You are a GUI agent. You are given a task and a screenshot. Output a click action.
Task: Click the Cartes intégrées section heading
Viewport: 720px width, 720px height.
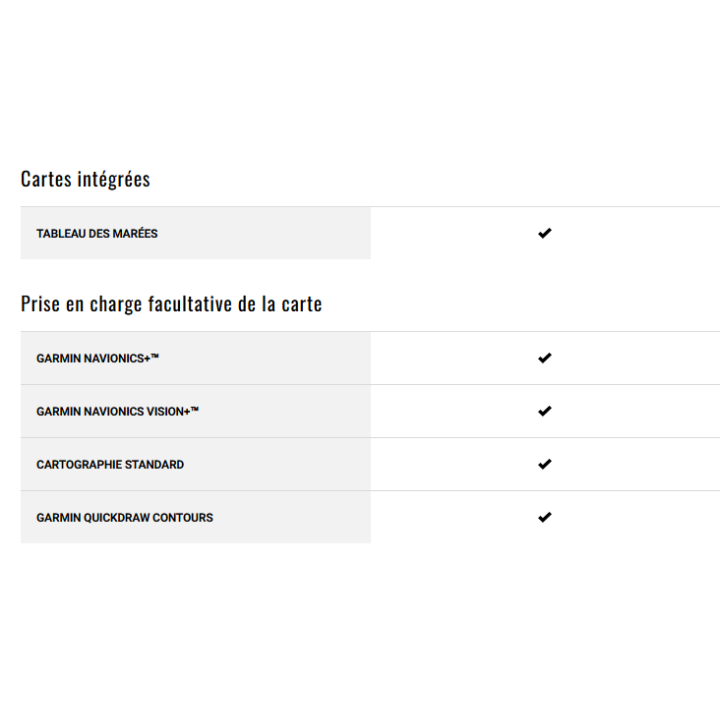click(x=85, y=179)
